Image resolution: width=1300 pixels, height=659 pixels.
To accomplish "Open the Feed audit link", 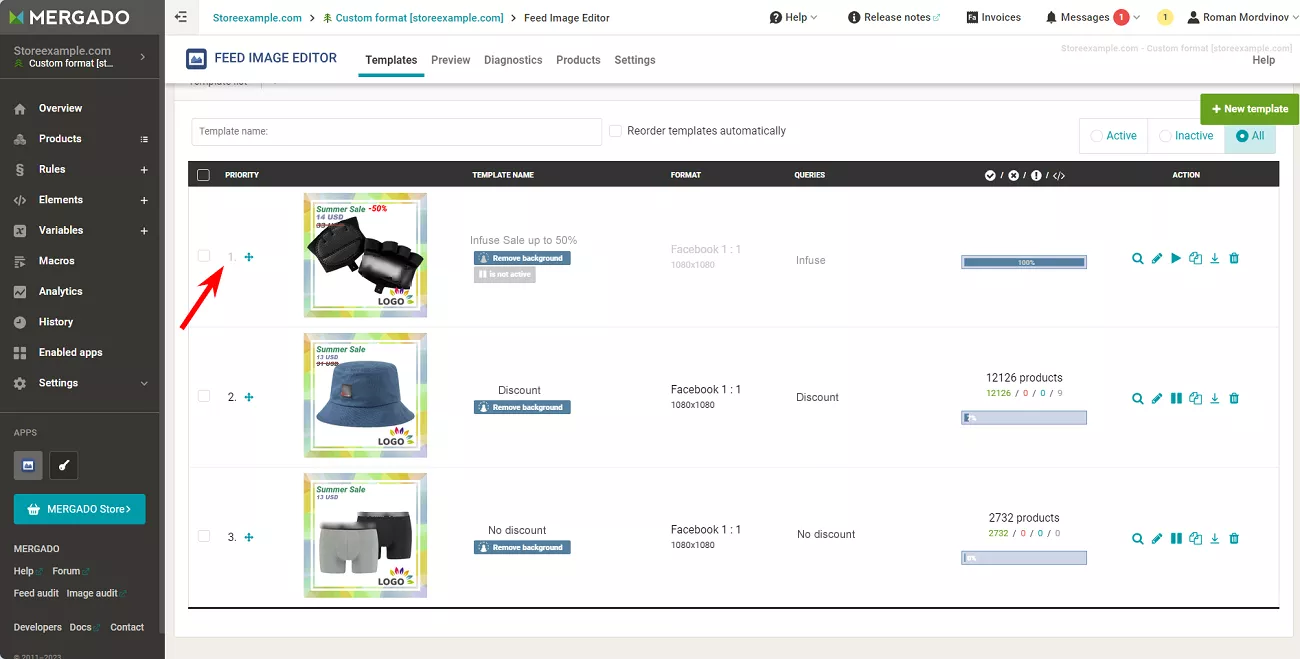I will (36, 593).
